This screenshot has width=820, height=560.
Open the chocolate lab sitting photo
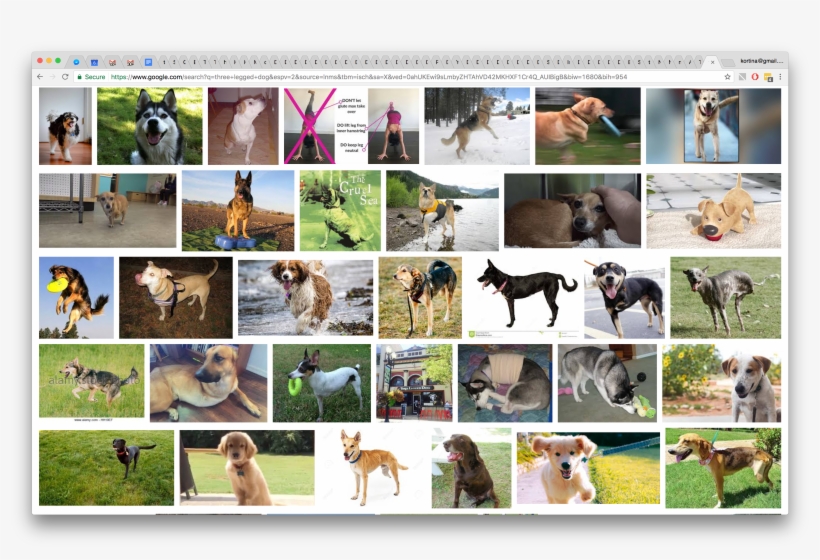tap(471, 468)
